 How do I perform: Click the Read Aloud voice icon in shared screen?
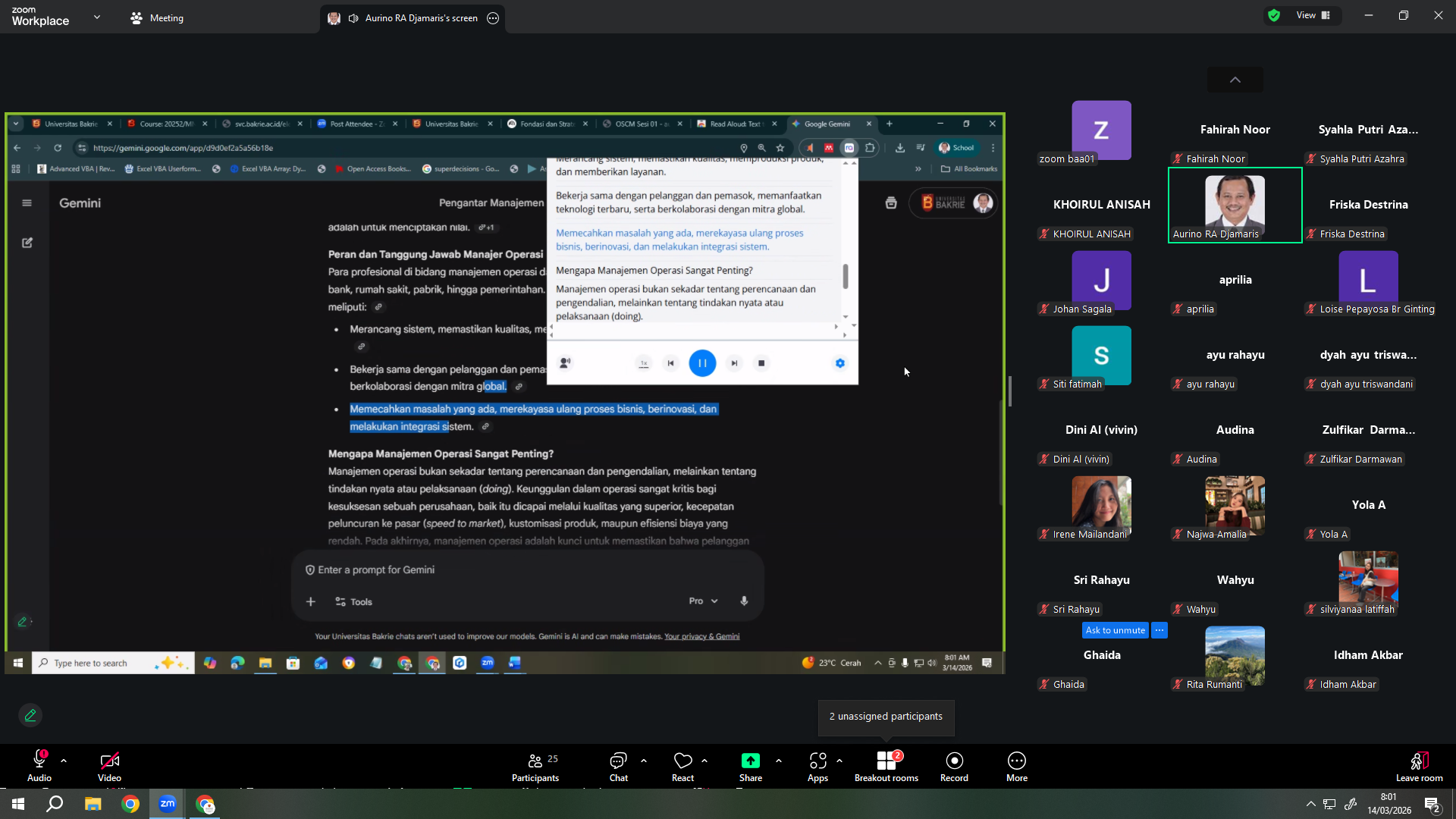click(565, 363)
